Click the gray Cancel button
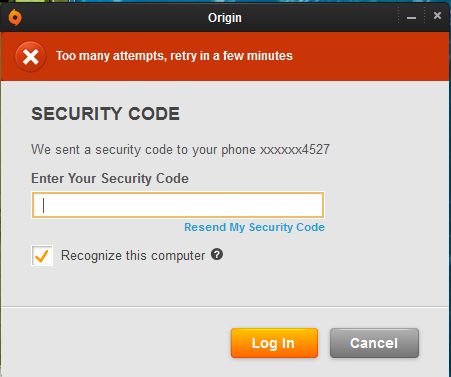The image size is (451, 377). click(374, 343)
